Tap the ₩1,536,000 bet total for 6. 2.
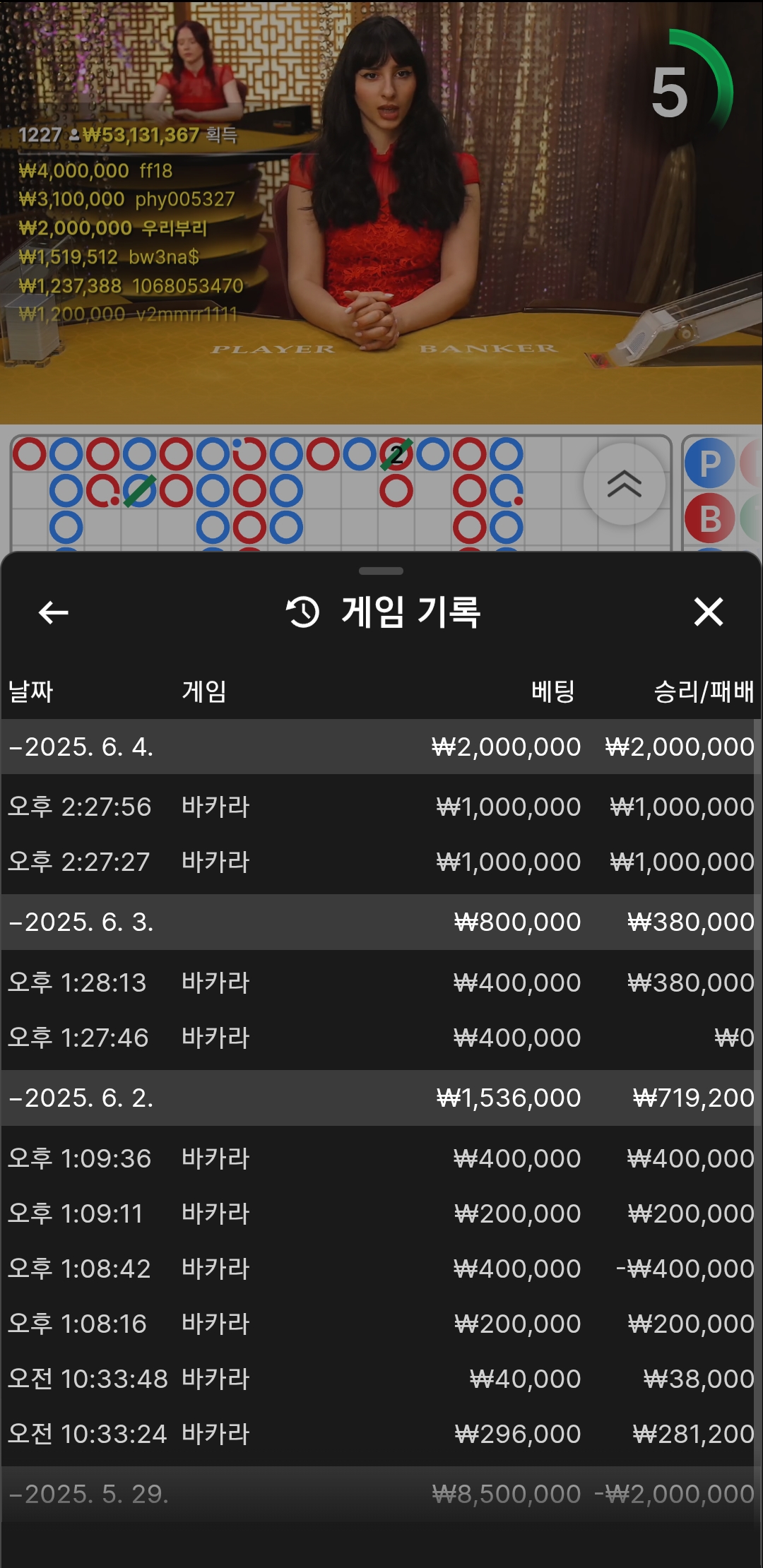 coord(509,1098)
